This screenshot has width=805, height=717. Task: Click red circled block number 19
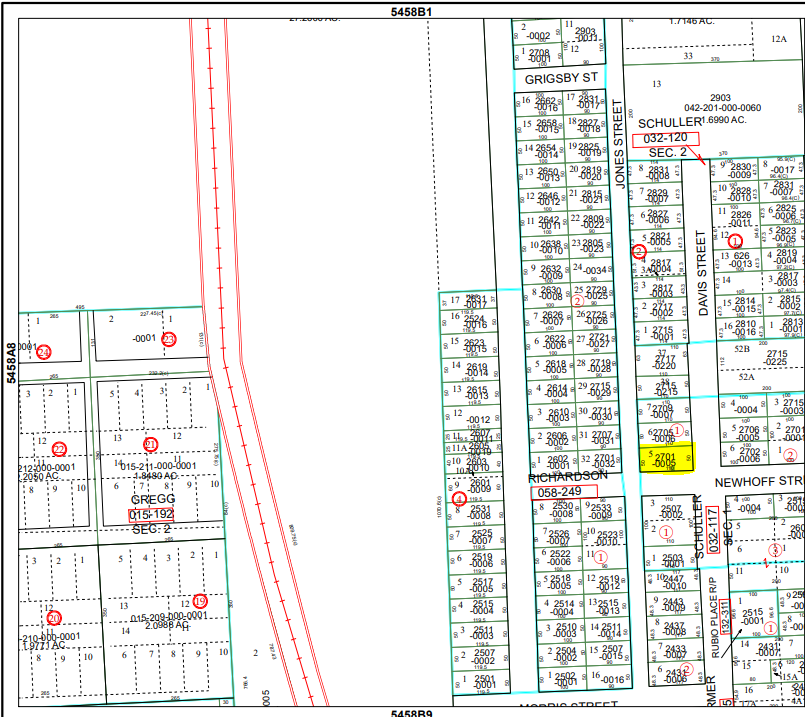click(200, 601)
